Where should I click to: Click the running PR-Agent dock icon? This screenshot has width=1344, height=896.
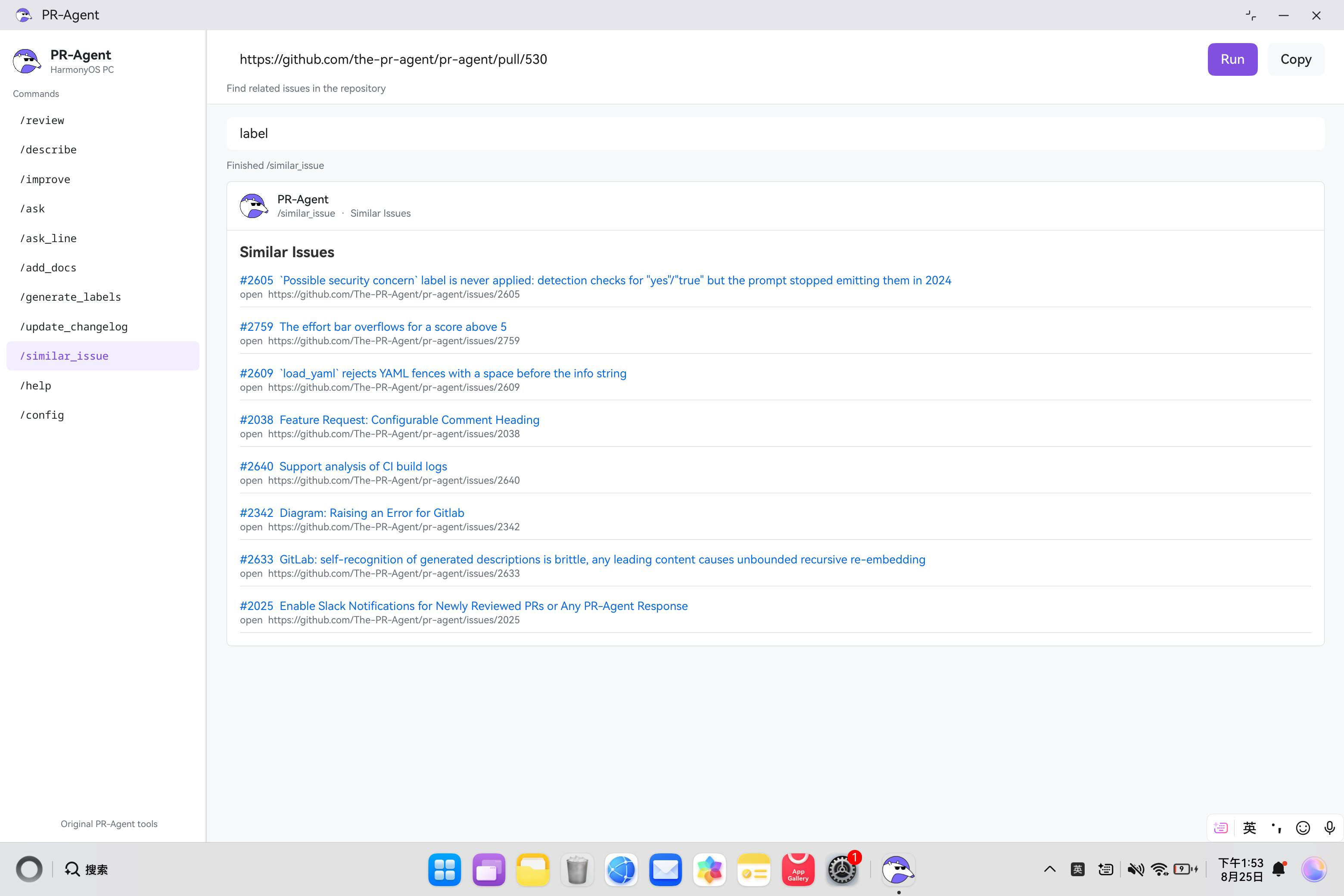pos(898,870)
